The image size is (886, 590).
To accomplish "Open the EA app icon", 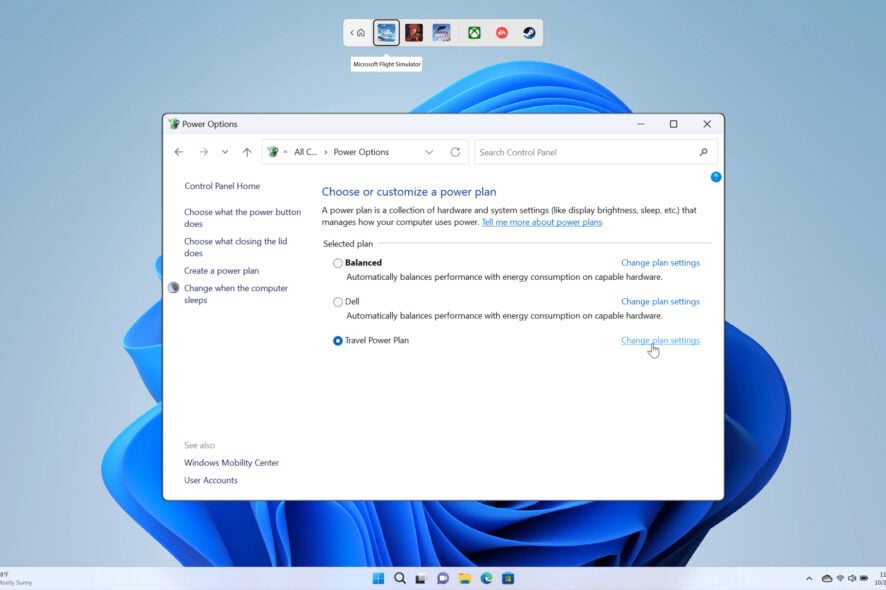I will pyautogui.click(x=502, y=33).
